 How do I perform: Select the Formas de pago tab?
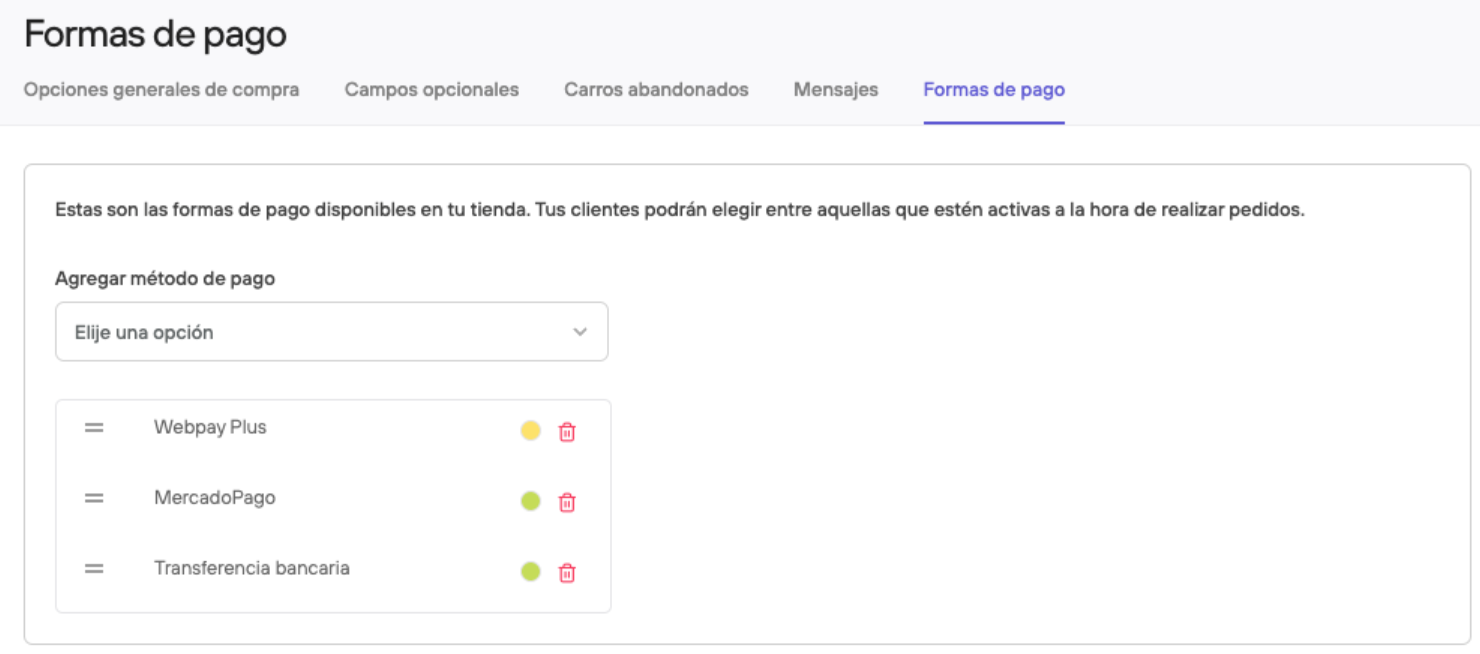coord(994,89)
